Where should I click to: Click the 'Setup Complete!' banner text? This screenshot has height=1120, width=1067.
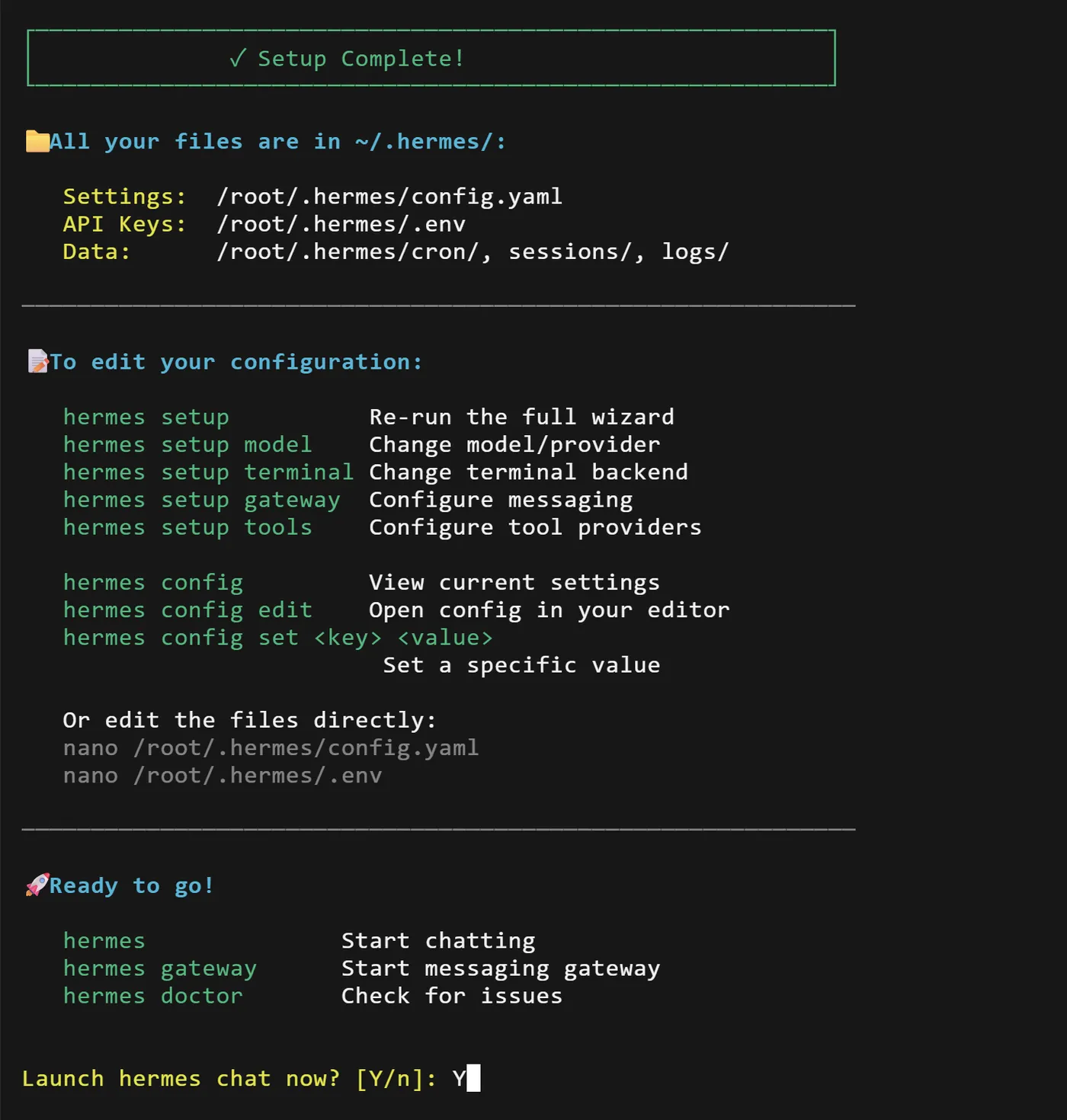(360, 59)
